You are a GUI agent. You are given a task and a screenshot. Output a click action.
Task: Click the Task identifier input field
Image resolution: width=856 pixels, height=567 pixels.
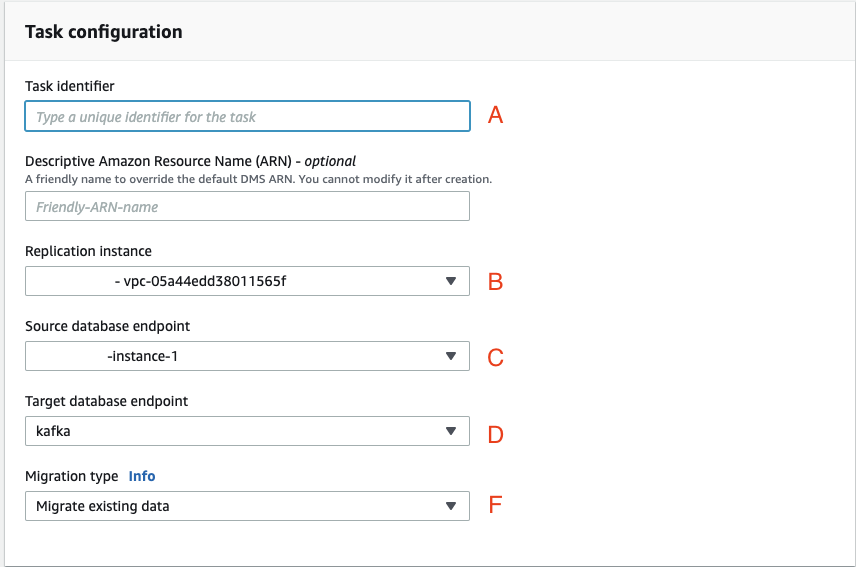tap(246, 117)
